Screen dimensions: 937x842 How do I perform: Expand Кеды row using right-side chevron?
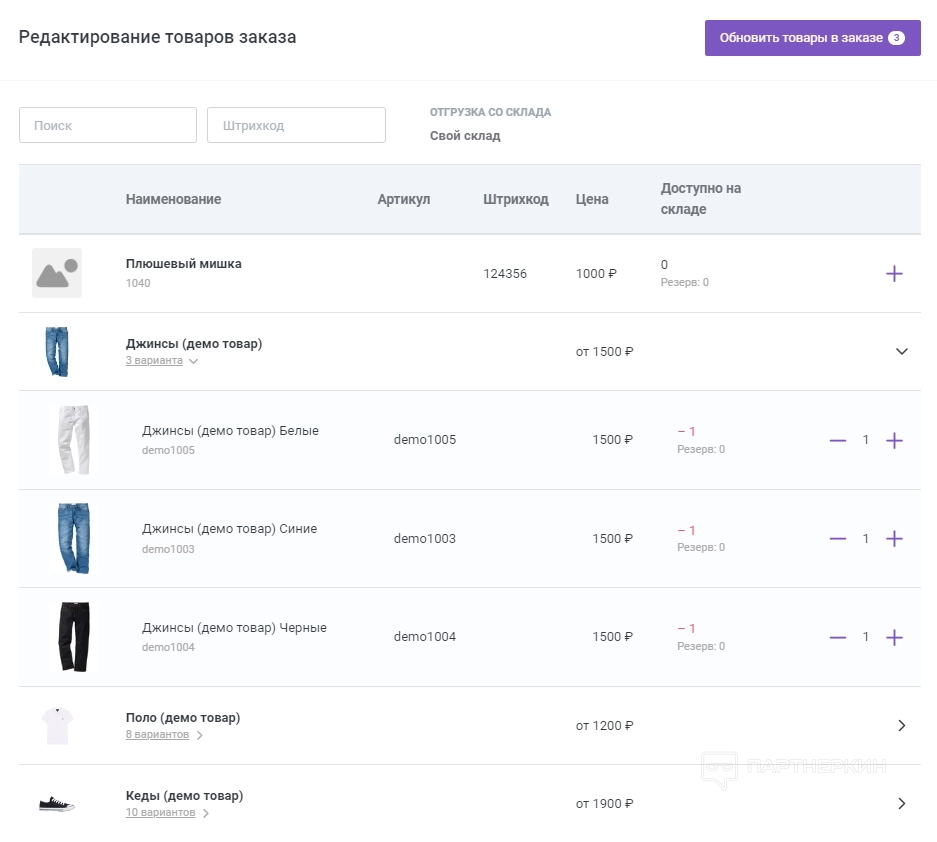click(901, 804)
